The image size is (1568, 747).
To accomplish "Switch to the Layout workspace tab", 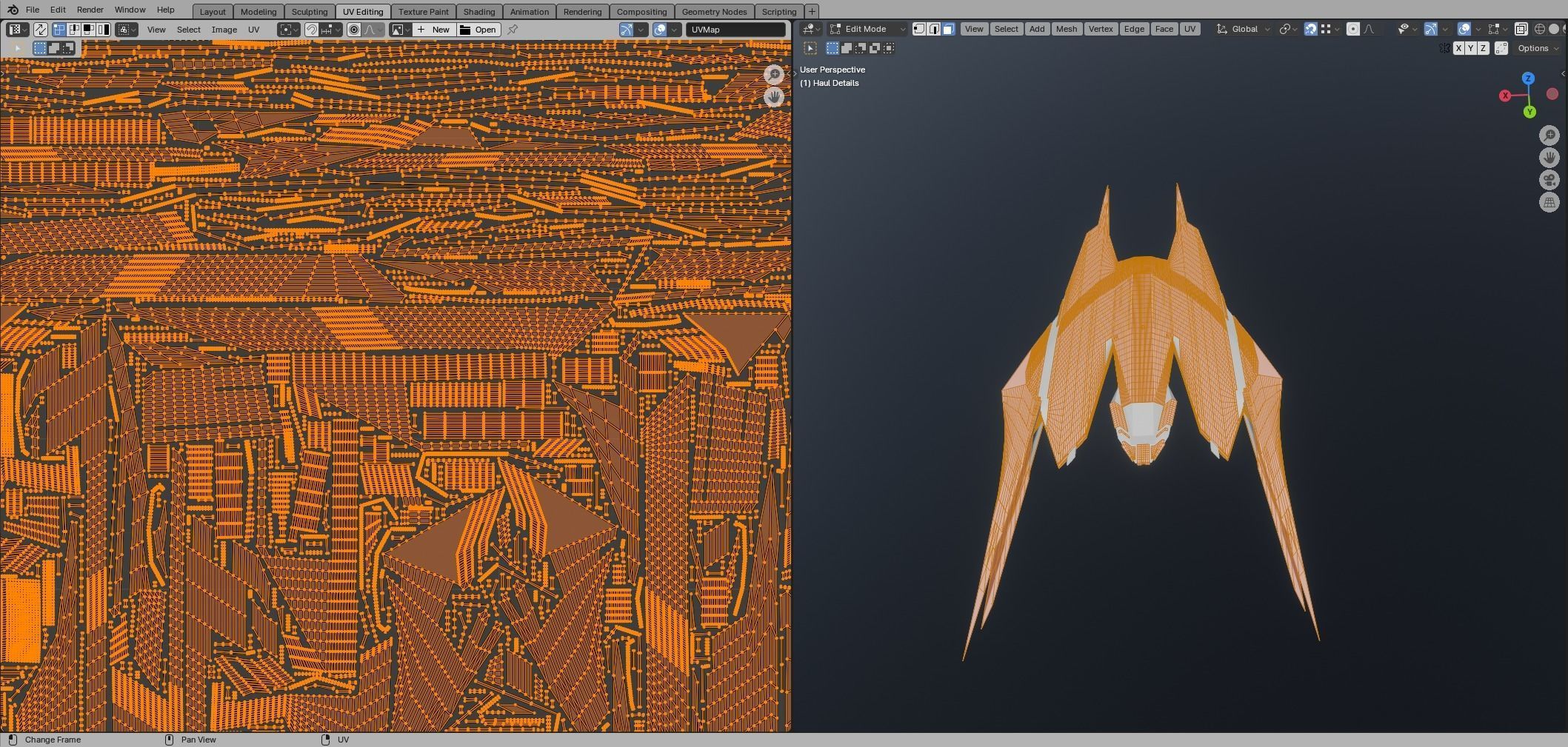I will (213, 12).
